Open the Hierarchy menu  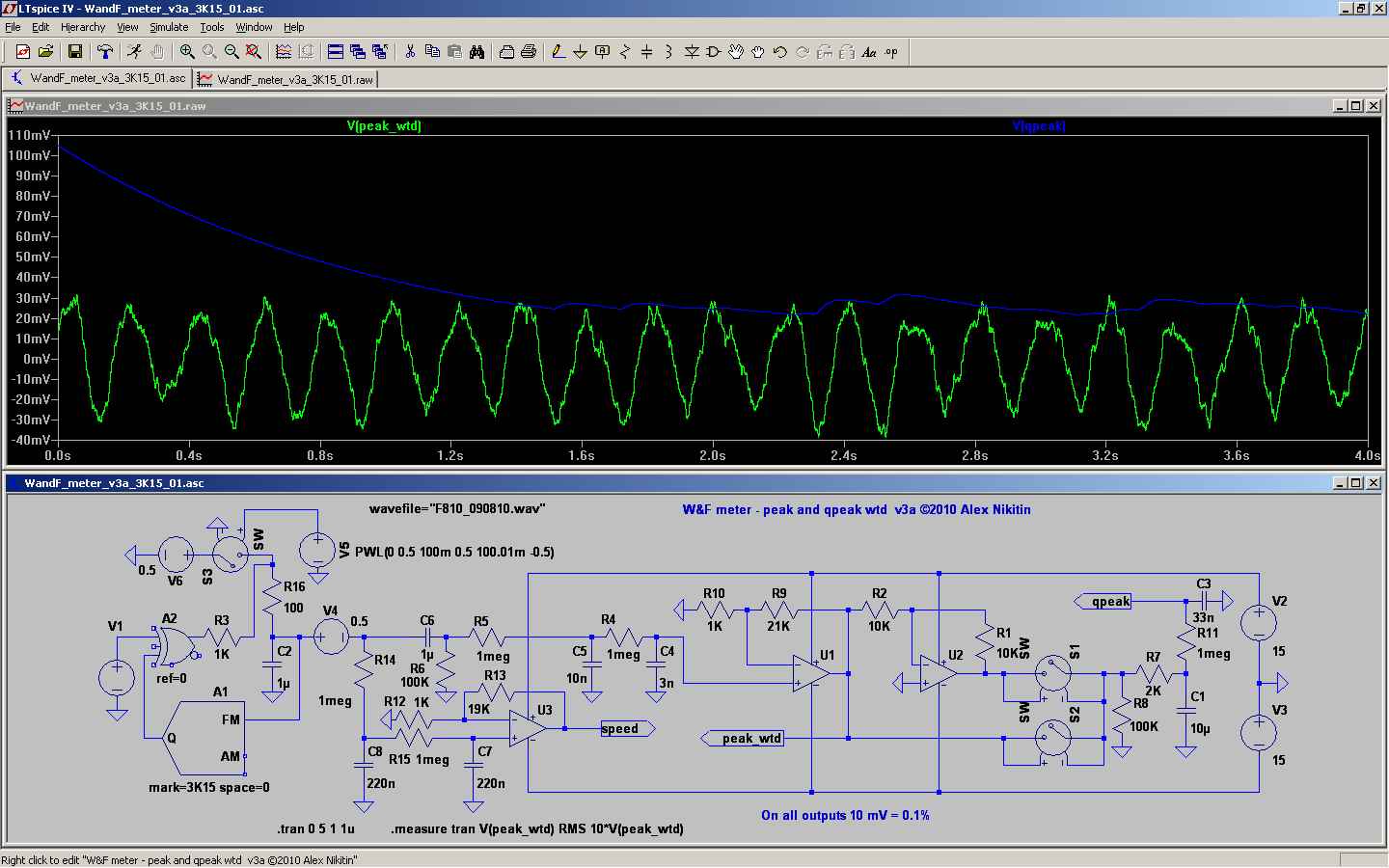point(83,27)
